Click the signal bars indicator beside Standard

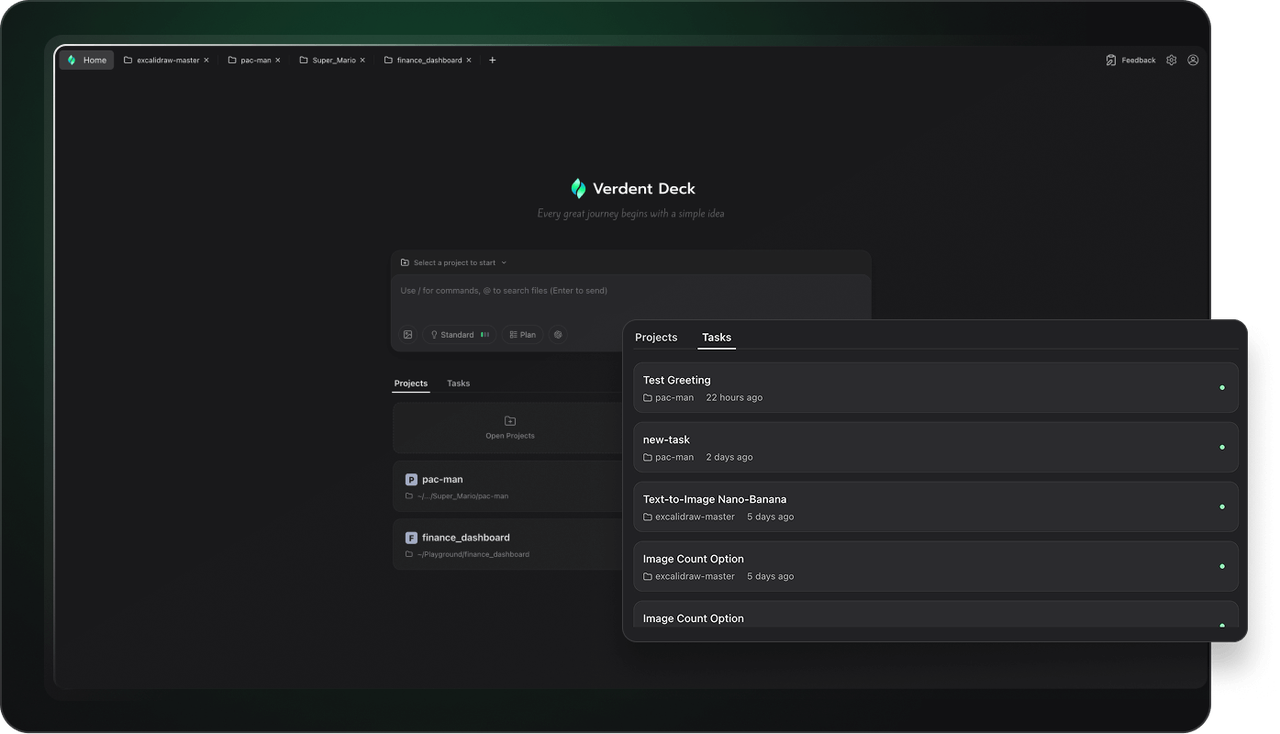coord(485,334)
